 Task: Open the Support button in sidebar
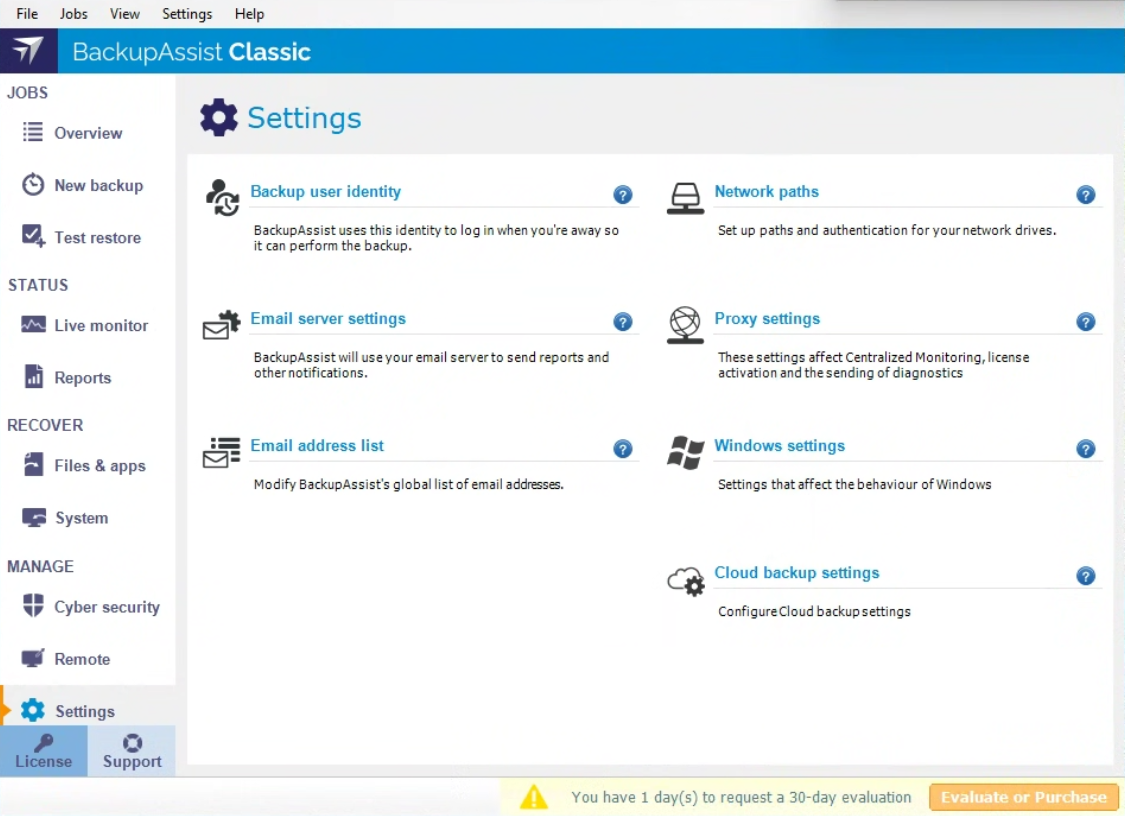click(132, 751)
